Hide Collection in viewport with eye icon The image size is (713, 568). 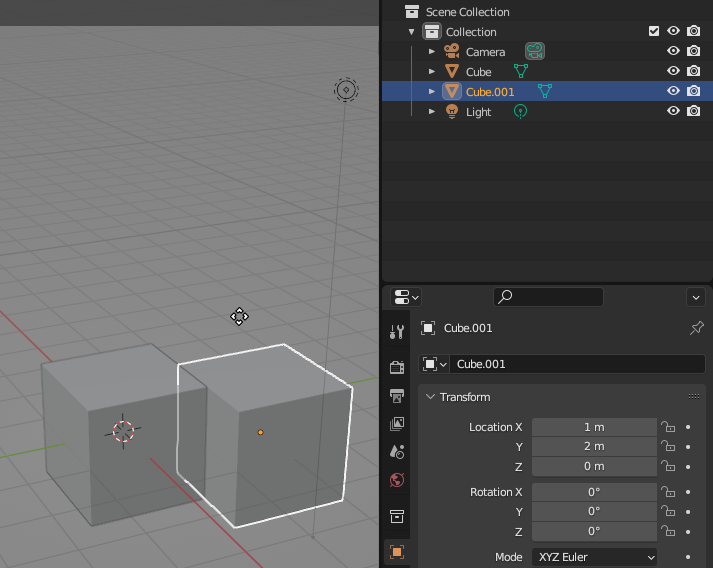(x=673, y=31)
